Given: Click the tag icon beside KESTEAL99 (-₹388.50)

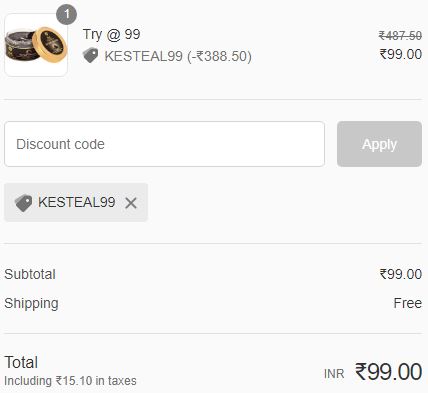Looking at the screenshot, I should [x=90, y=55].
